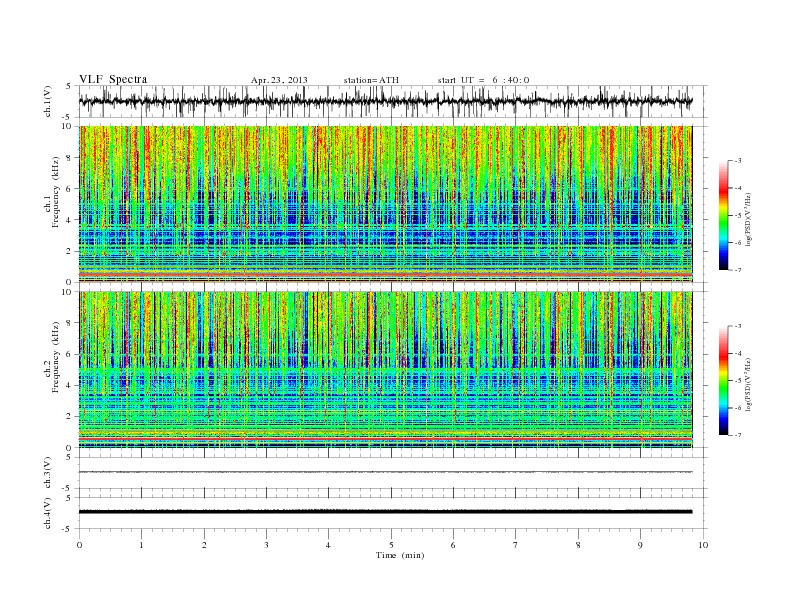The image size is (792, 612).
Task: Click the upper color bar's log(PSD) label
Action: pos(750,219)
